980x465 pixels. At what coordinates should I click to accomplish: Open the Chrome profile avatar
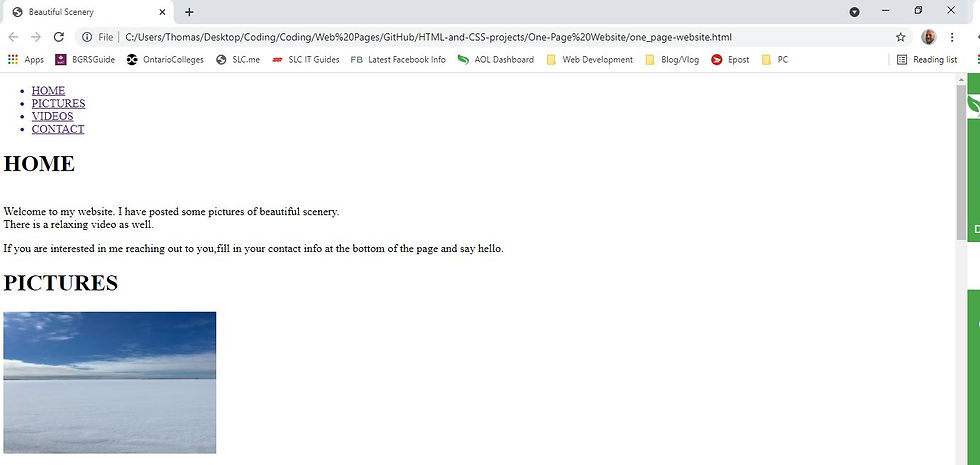tap(929, 37)
